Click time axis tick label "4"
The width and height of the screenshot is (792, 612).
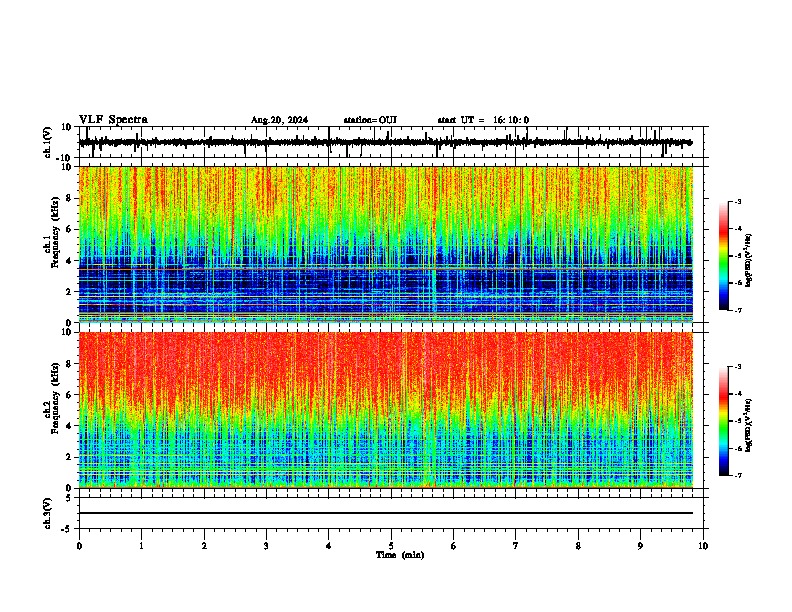pyautogui.click(x=329, y=546)
